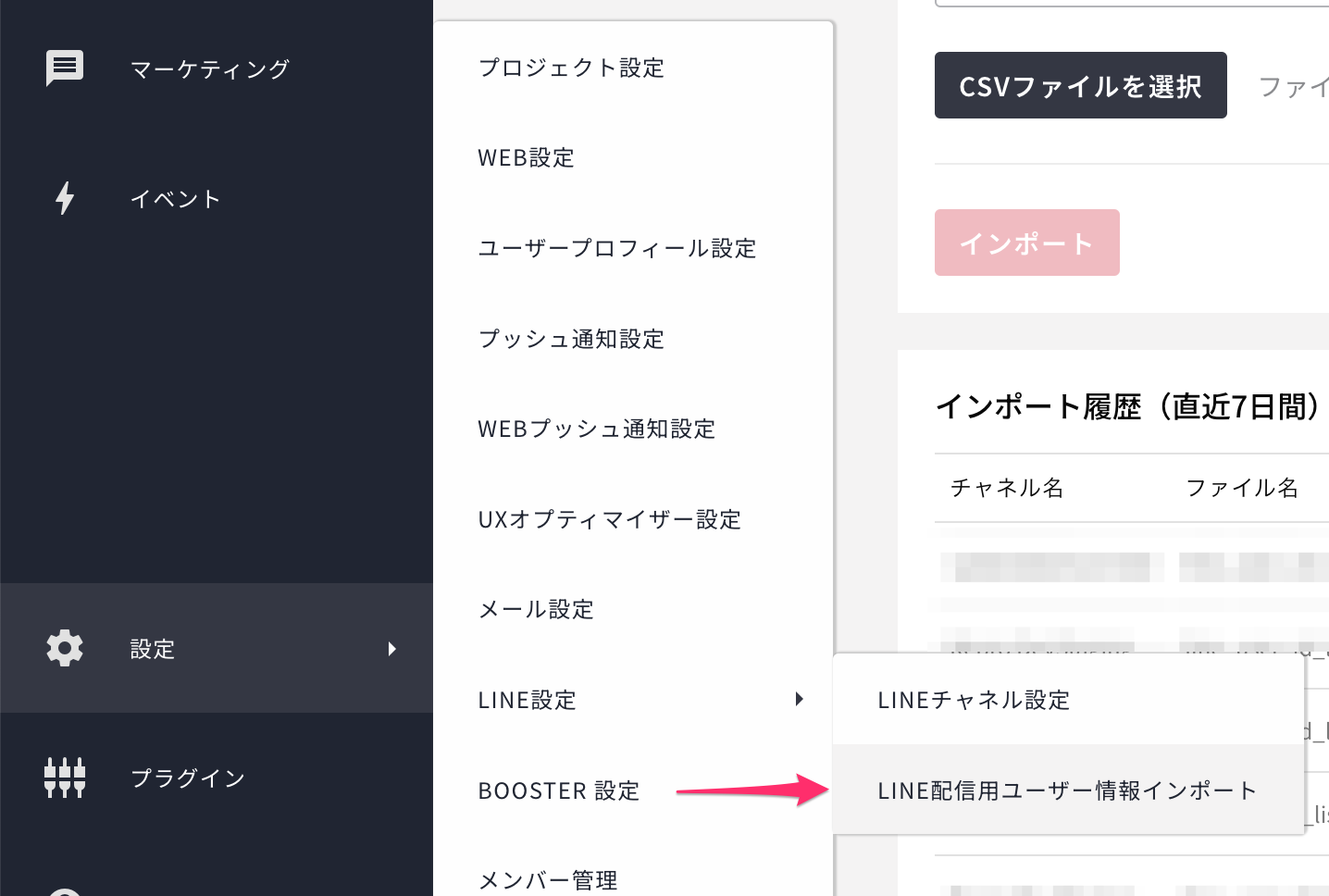Open プロジェクト設定 menu item

[571, 68]
